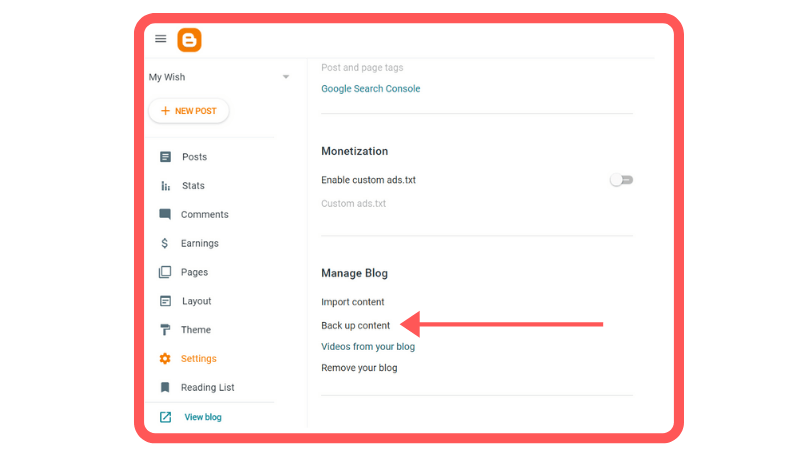
Task: Open Posts via its sidebar icon
Action: [165, 157]
